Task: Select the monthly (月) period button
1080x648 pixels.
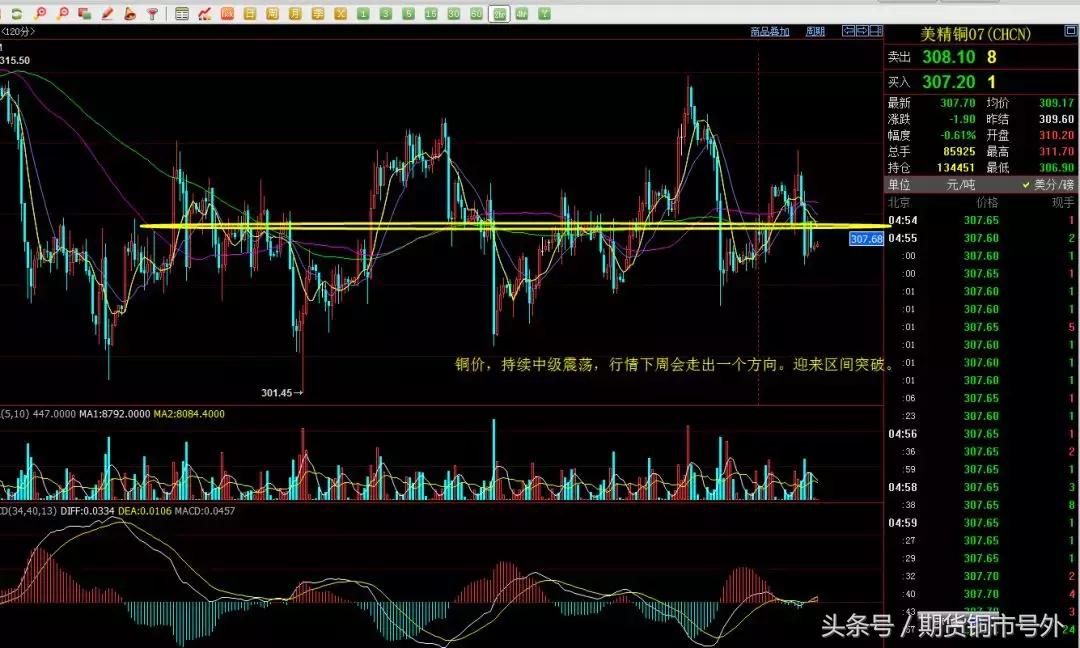Action: [294, 14]
